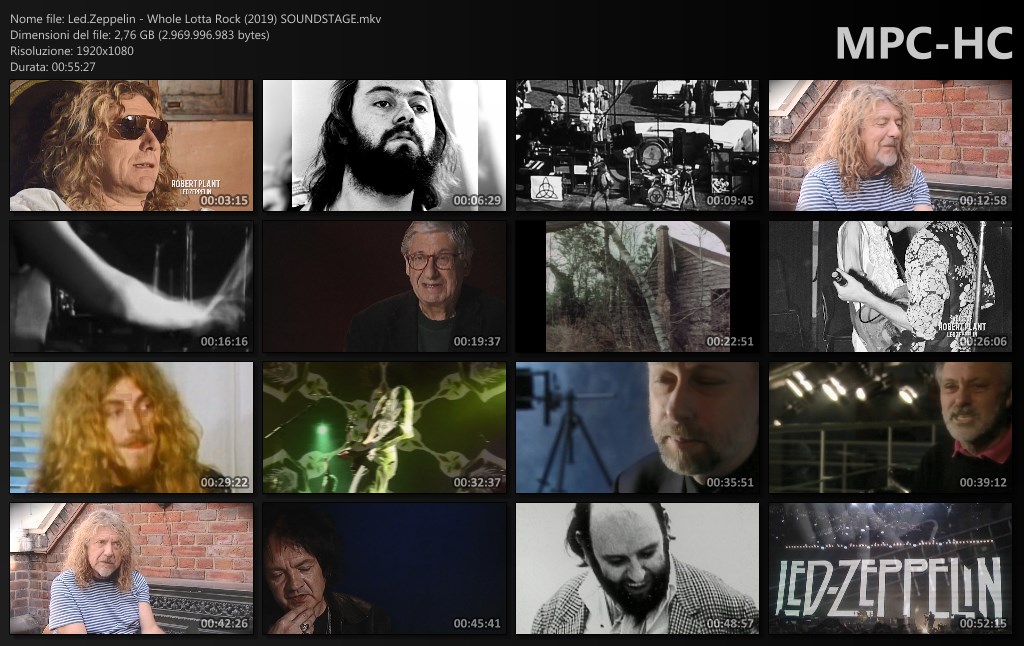1024x646 pixels.
Task: Select the thumbnail at 00:16:16
Action: coord(131,286)
